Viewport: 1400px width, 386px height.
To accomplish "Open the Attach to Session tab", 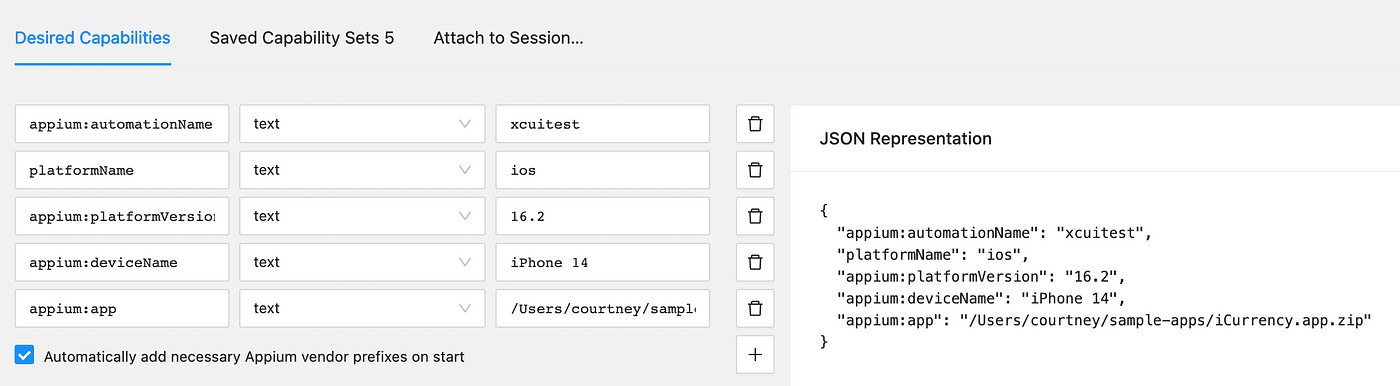I will point(508,38).
